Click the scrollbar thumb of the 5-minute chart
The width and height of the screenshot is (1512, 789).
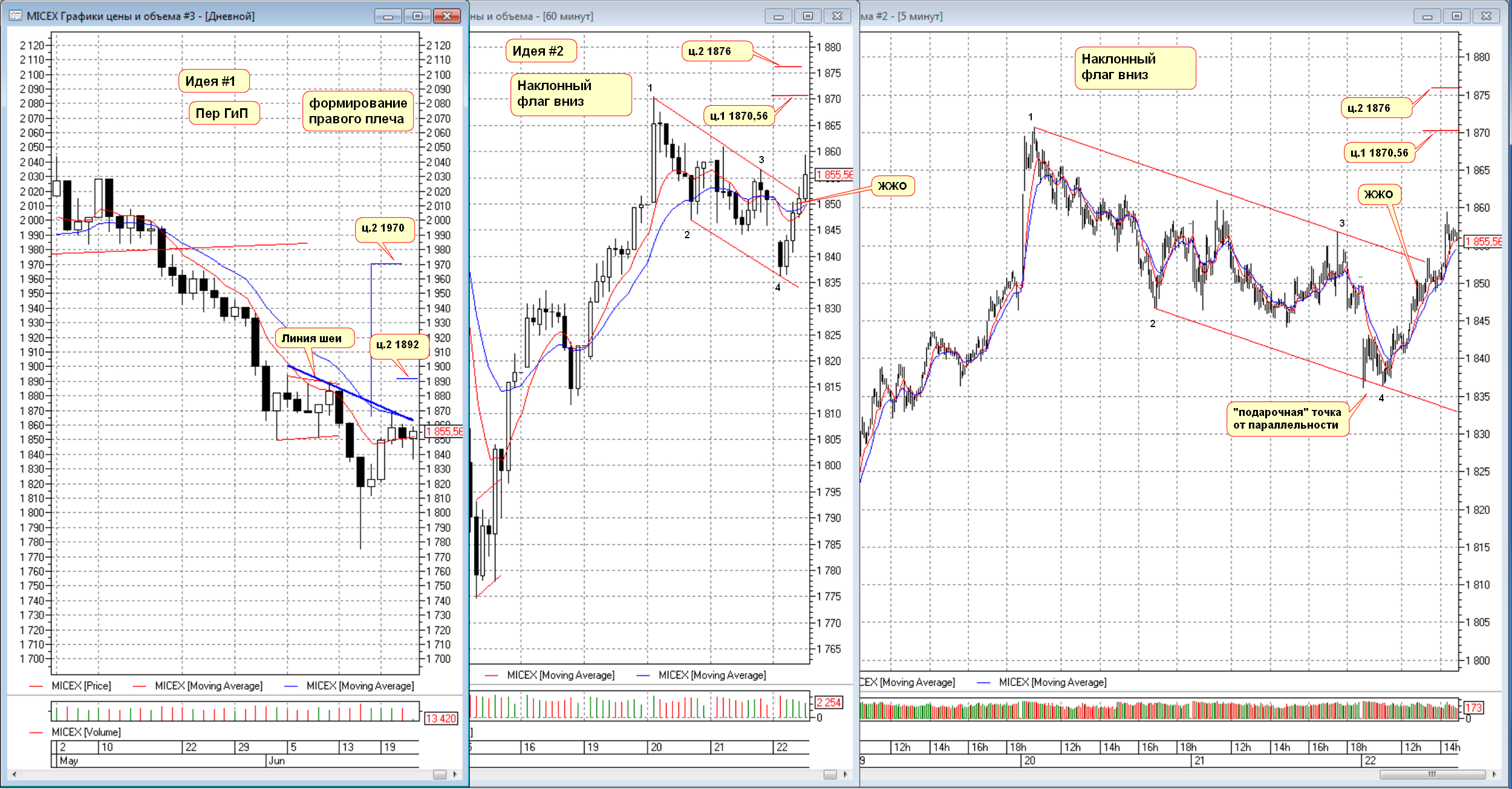pos(1433,774)
